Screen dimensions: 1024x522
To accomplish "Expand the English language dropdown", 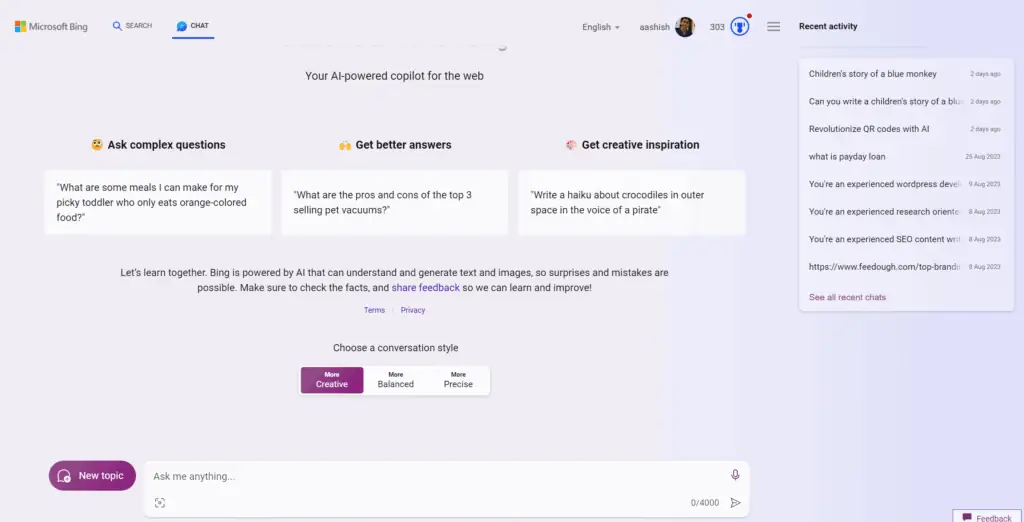I will pos(601,27).
